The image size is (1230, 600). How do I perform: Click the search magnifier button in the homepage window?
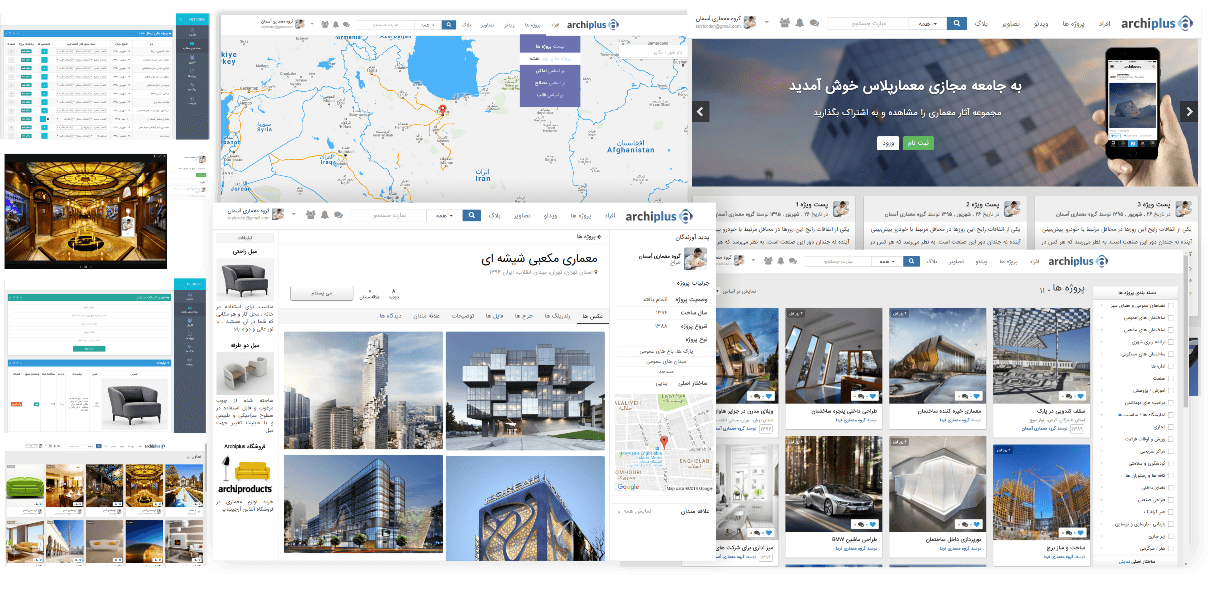tap(956, 22)
